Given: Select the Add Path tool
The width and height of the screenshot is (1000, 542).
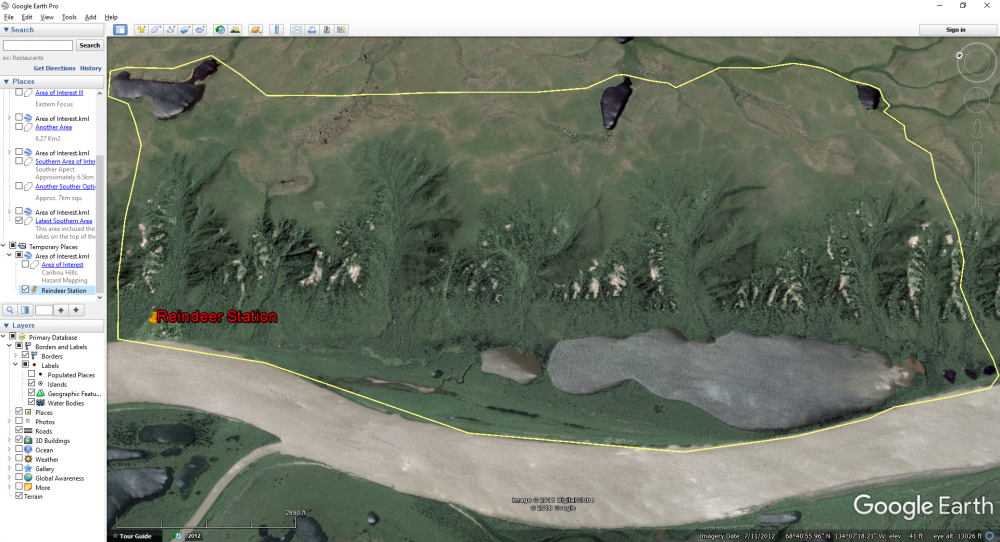Looking at the screenshot, I should point(170,29).
